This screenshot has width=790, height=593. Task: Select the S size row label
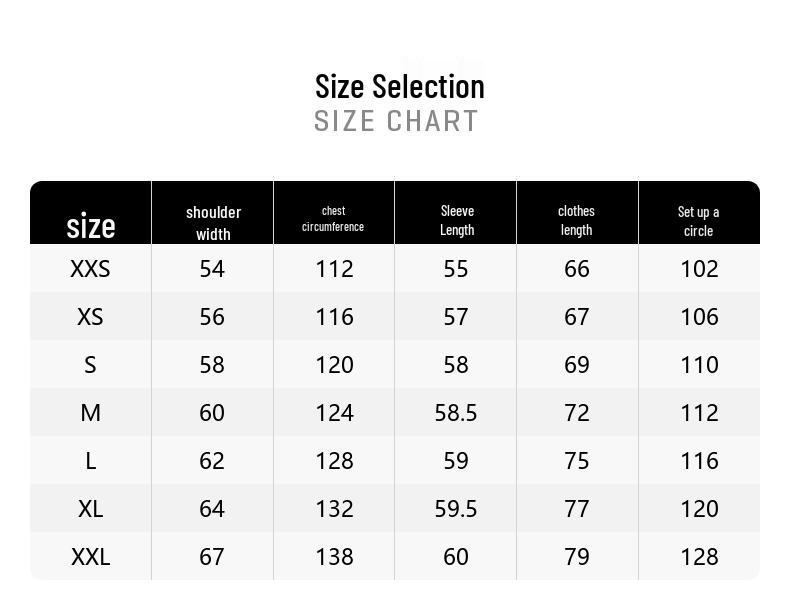90,365
